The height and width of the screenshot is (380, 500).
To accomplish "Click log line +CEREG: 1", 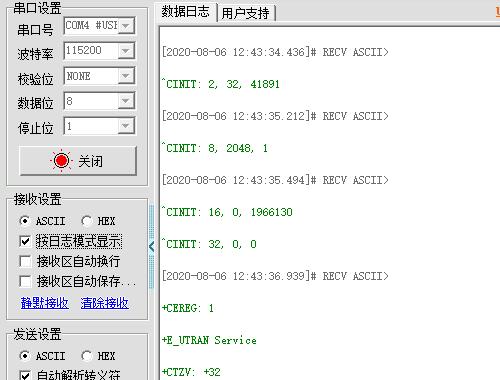I will (x=188, y=308).
